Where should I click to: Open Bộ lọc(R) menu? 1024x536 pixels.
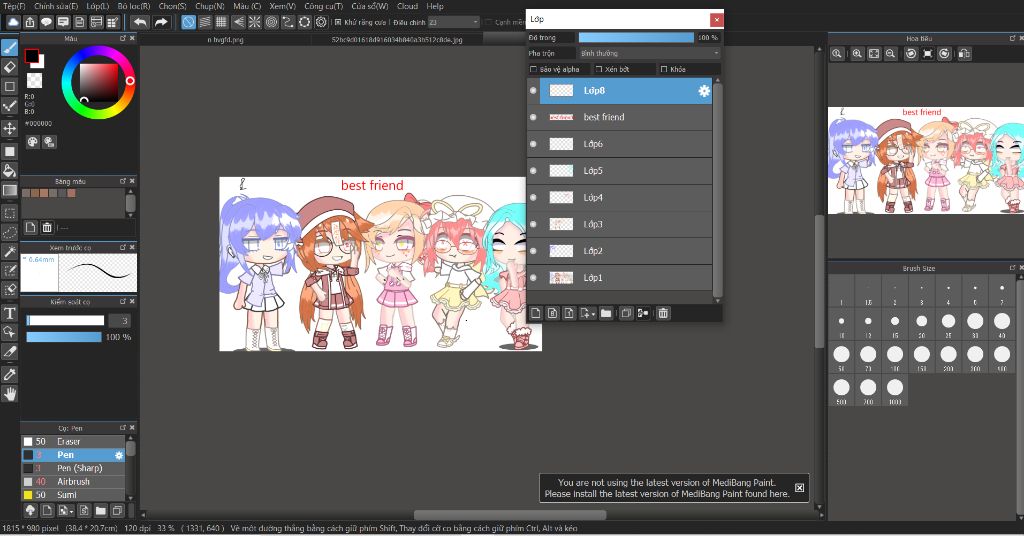pyautogui.click(x=134, y=6)
